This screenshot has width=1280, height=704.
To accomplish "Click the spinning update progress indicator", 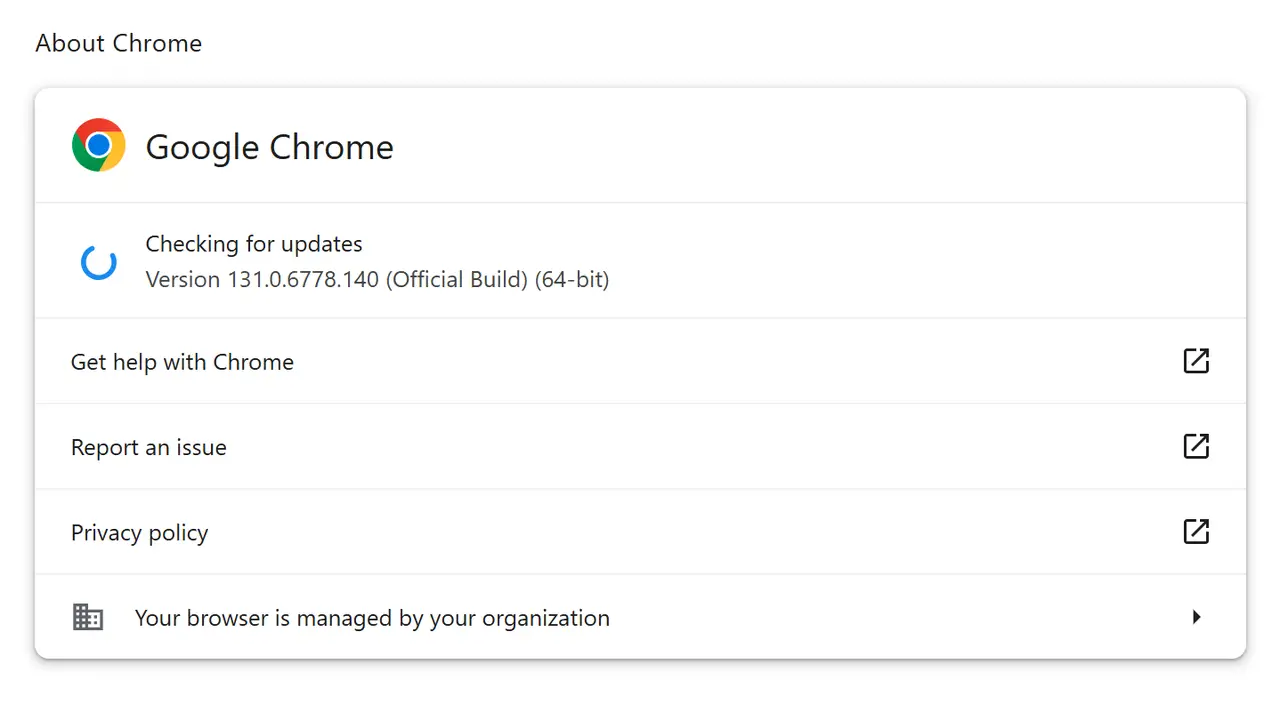I will [98, 262].
